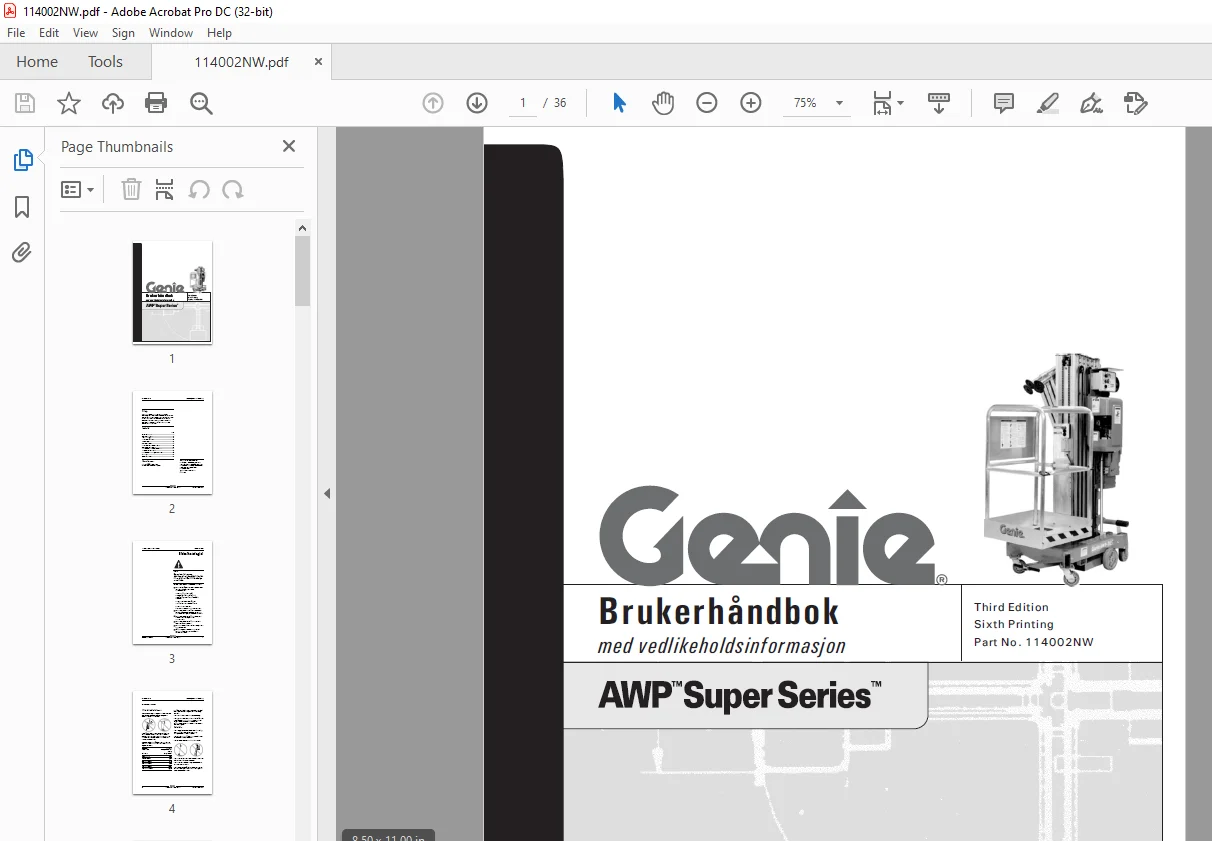Zoom in with the plus icon
The image size is (1212, 841).
point(751,103)
